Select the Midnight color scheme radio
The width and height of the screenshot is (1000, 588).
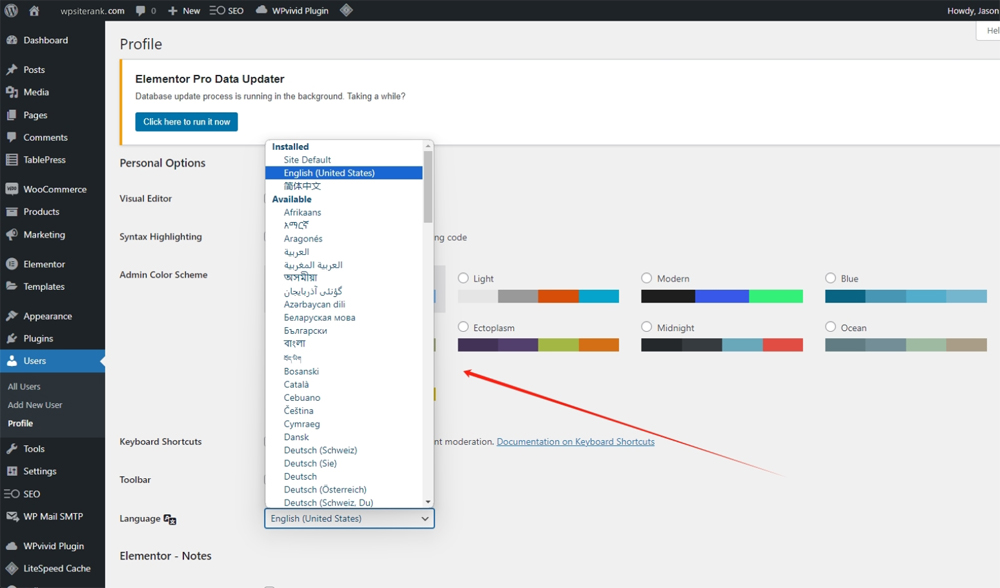click(647, 327)
